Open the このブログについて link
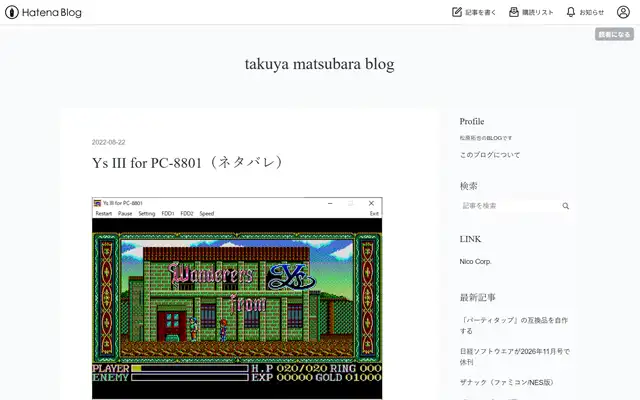The image size is (640, 400). click(x=490, y=155)
